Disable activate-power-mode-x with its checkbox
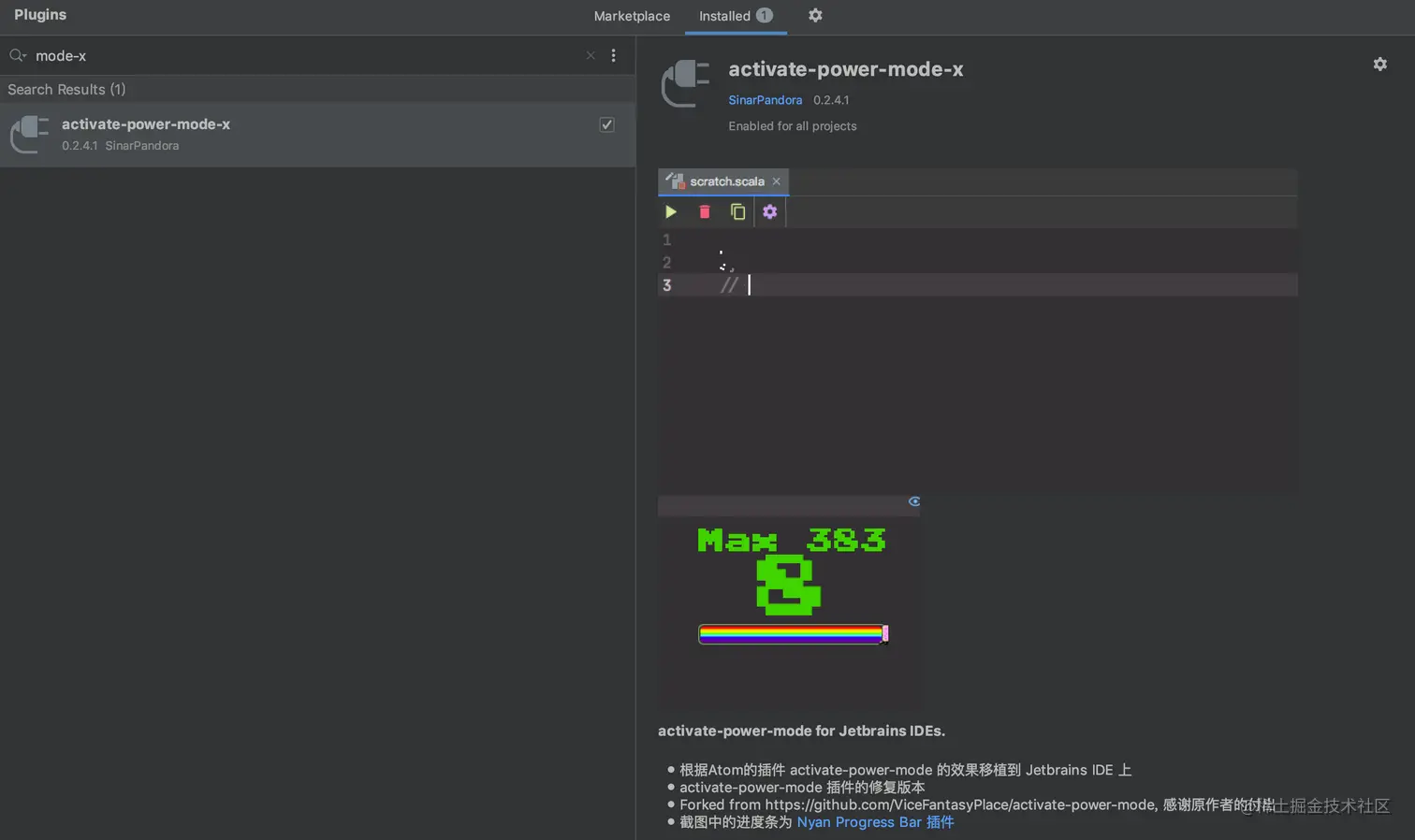Screen dimensions: 1415x840 pos(606,124)
